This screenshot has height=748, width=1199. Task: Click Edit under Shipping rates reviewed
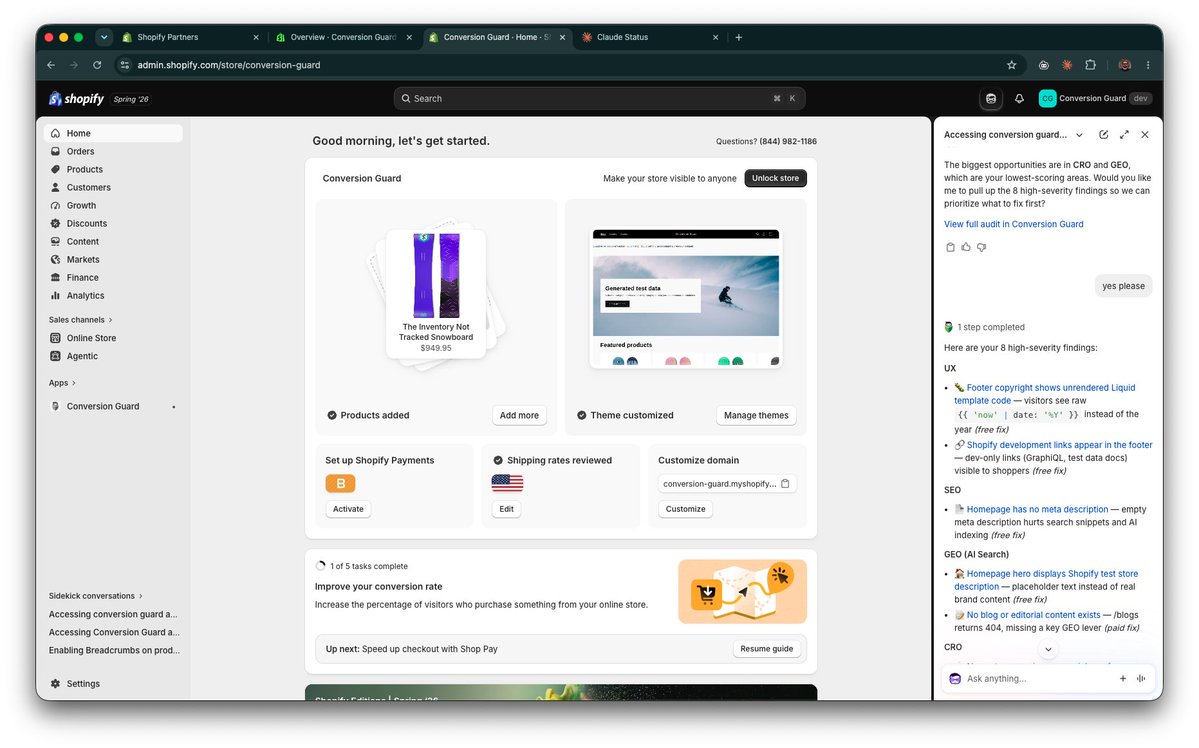pos(506,509)
